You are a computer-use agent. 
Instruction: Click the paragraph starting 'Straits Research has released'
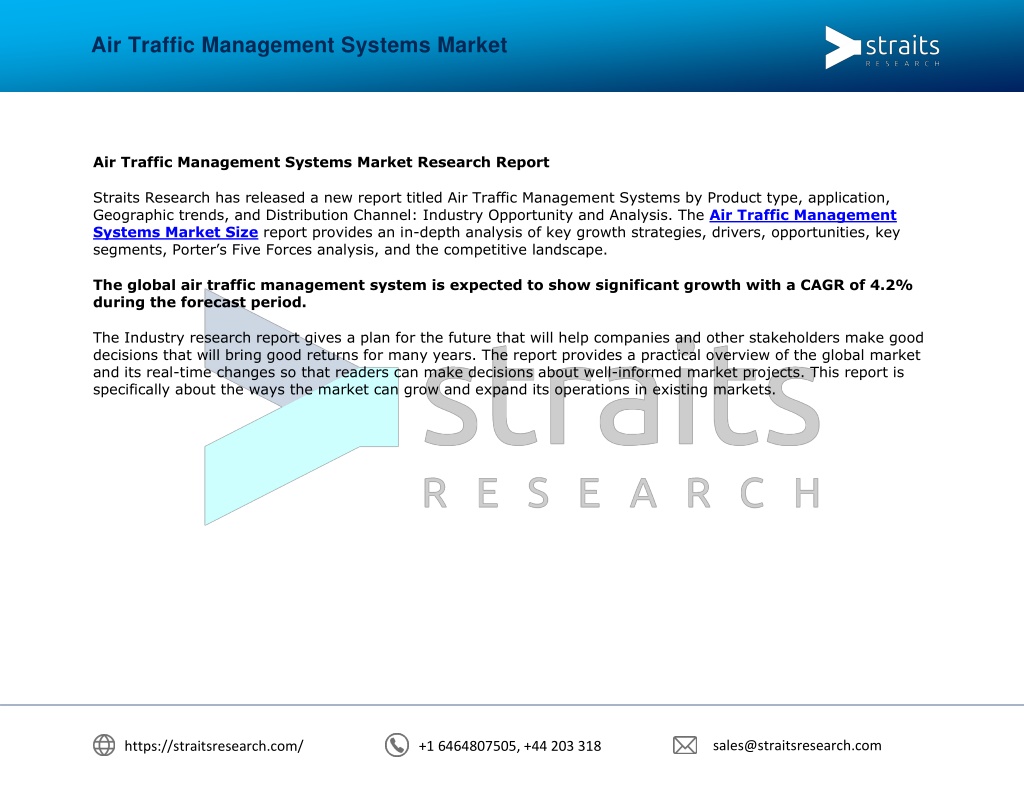(496, 223)
